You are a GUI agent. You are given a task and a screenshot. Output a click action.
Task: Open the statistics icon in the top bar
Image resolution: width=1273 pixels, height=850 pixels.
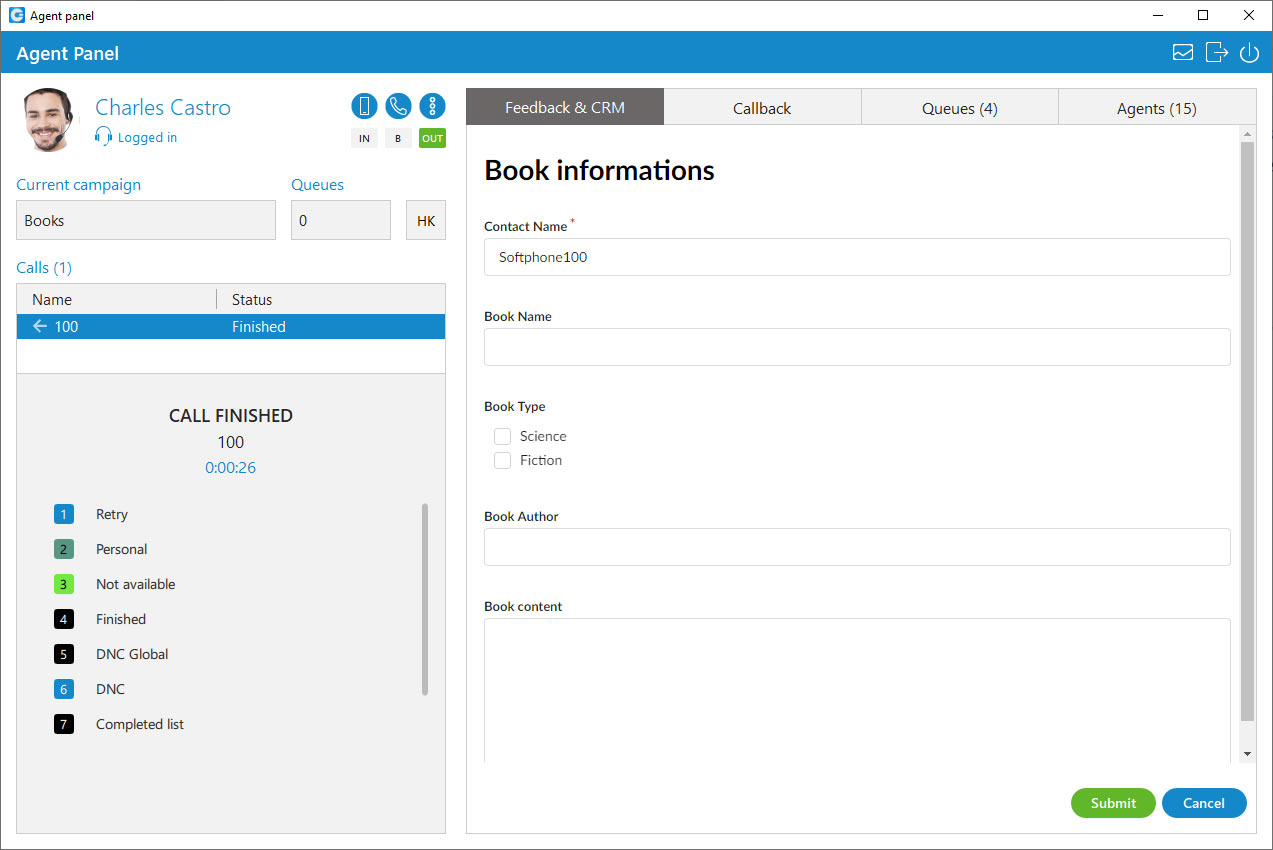click(1183, 52)
